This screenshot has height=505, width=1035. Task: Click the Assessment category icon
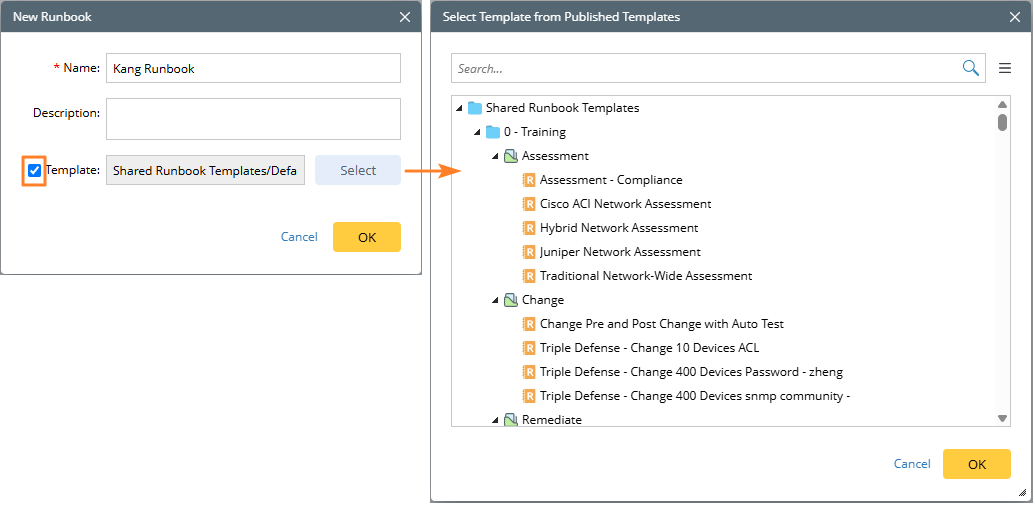coord(511,156)
